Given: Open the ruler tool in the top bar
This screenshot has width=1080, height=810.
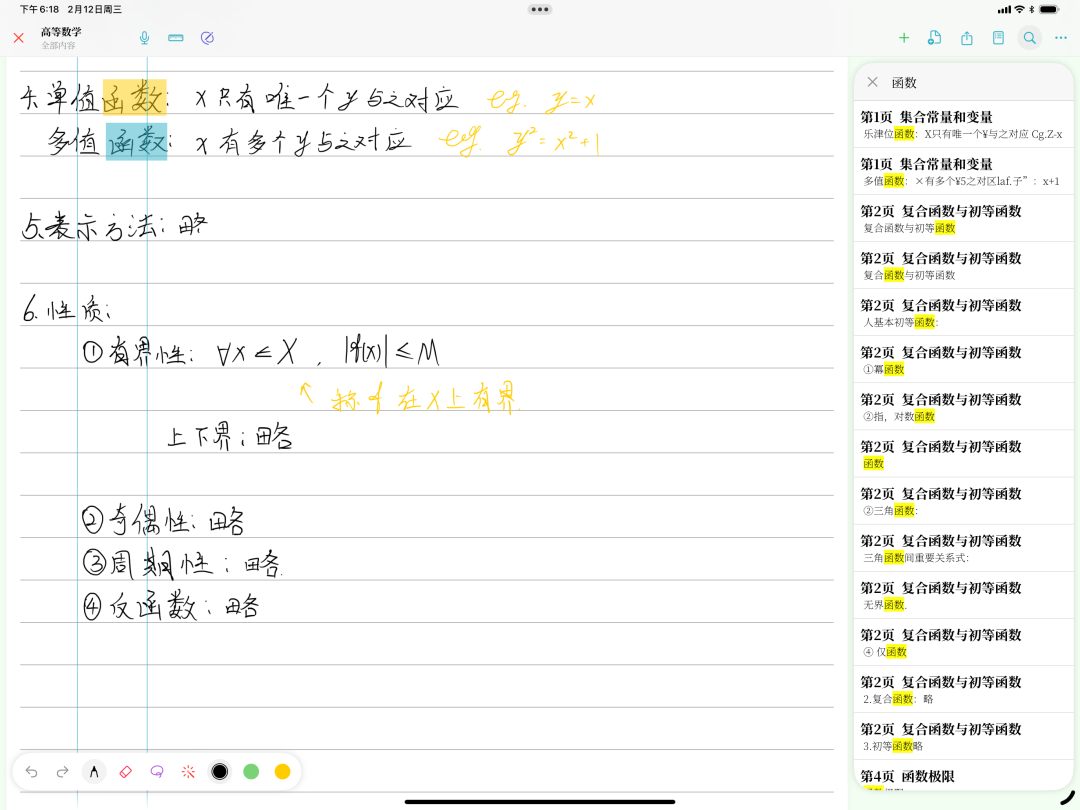Looking at the screenshot, I should point(176,38).
